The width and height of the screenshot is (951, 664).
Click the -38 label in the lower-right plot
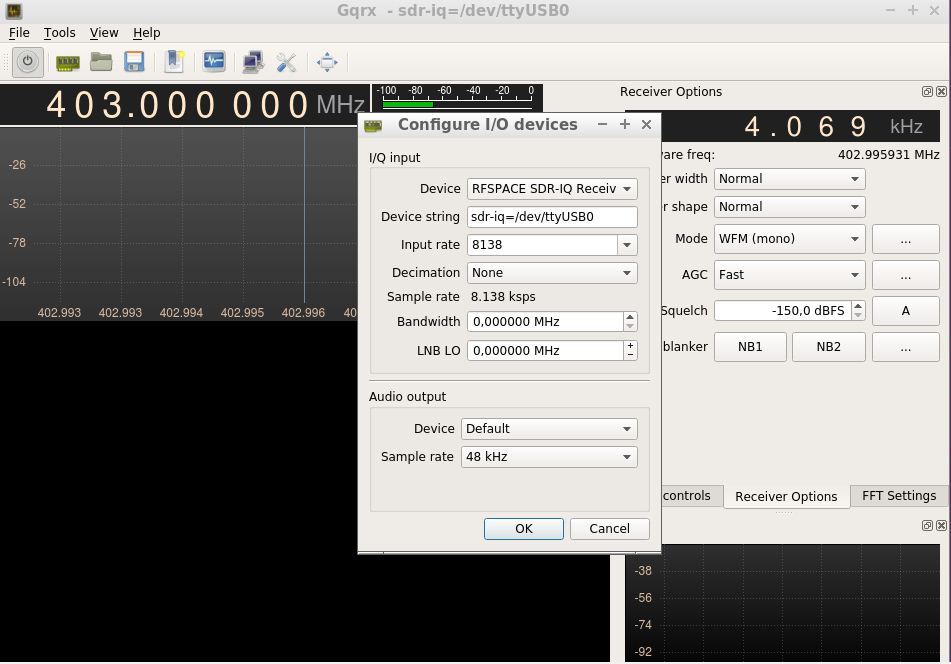[643, 571]
